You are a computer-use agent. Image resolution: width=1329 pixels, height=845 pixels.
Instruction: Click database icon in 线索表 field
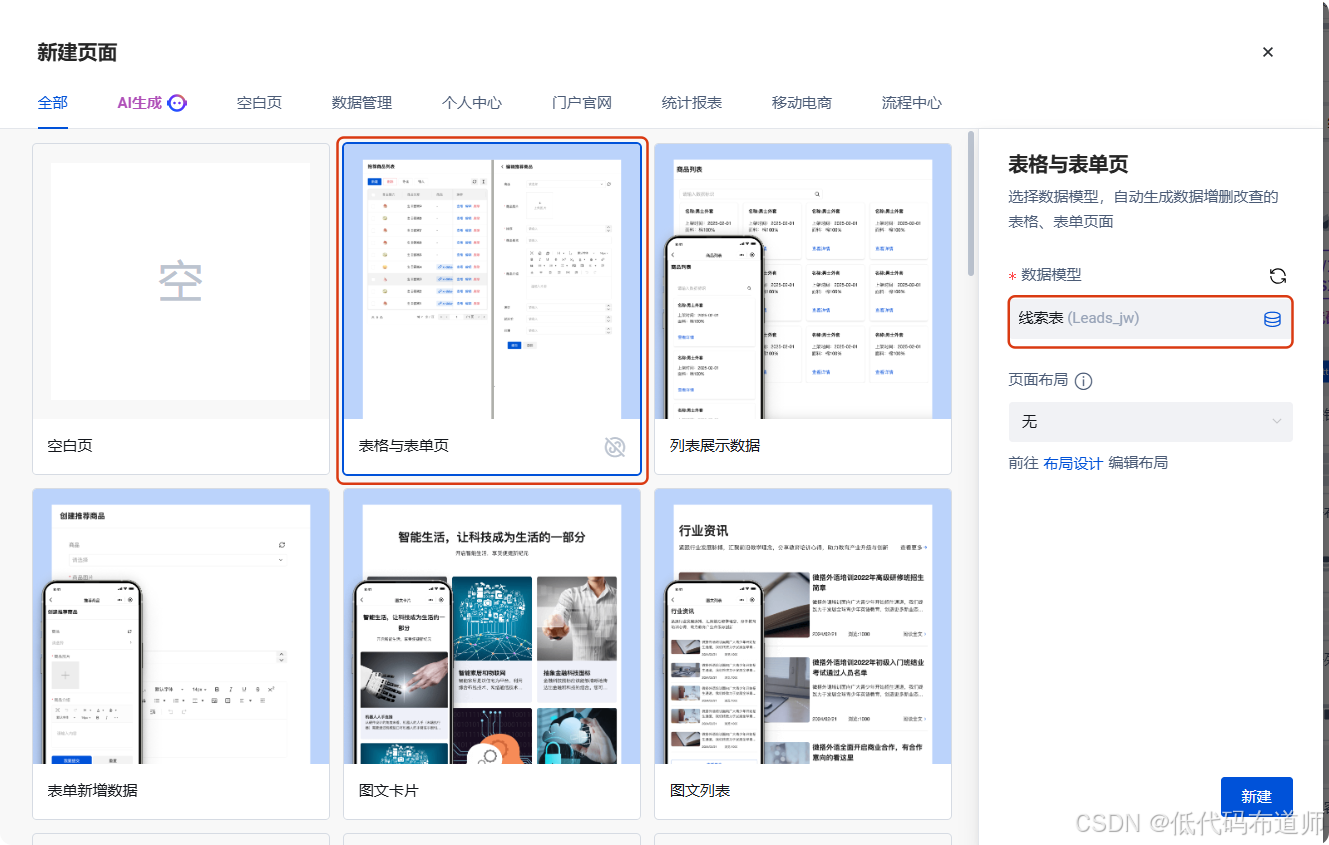click(1272, 319)
